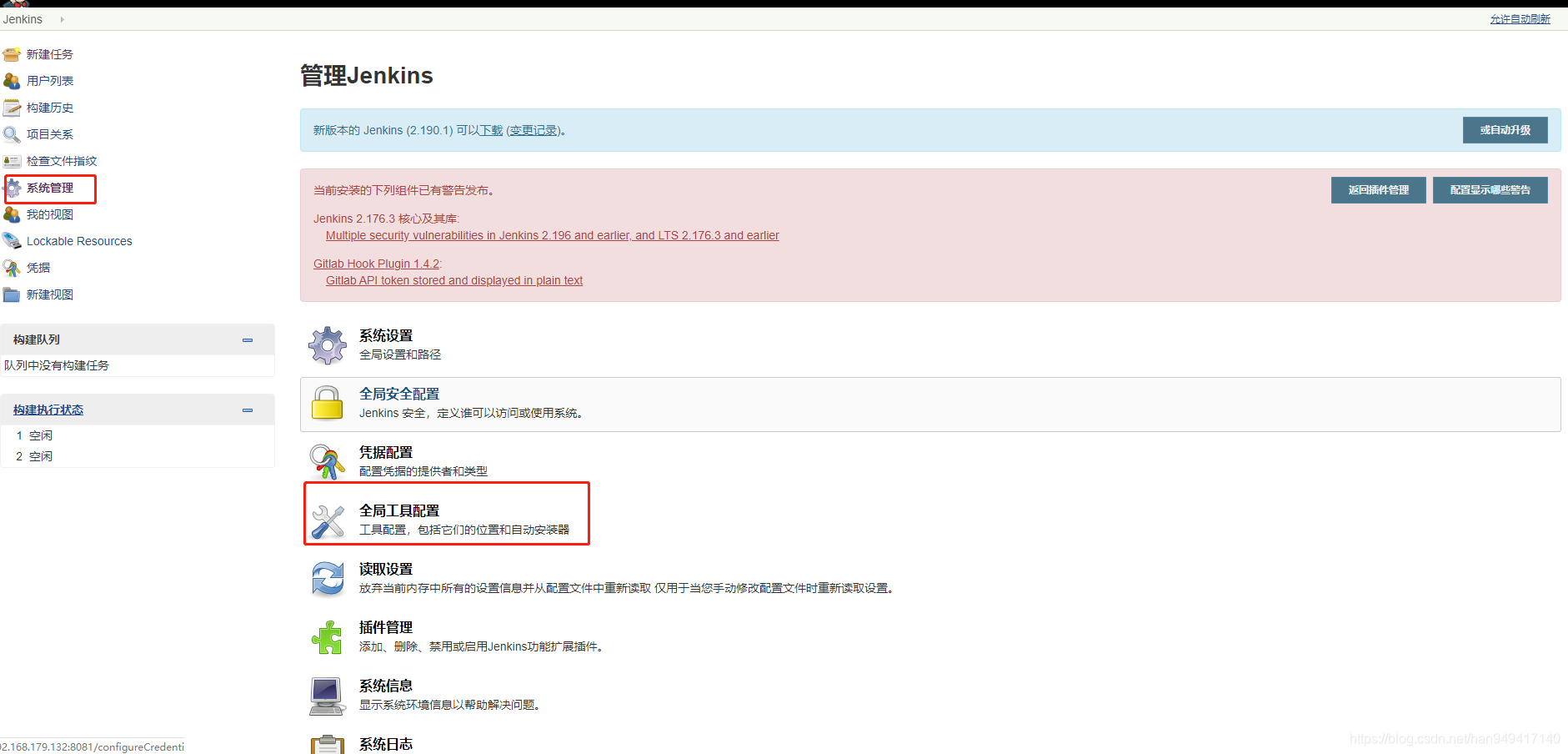The height and width of the screenshot is (754, 1568).
Task: Open the 读取设置 heading
Action: (x=386, y=569)
